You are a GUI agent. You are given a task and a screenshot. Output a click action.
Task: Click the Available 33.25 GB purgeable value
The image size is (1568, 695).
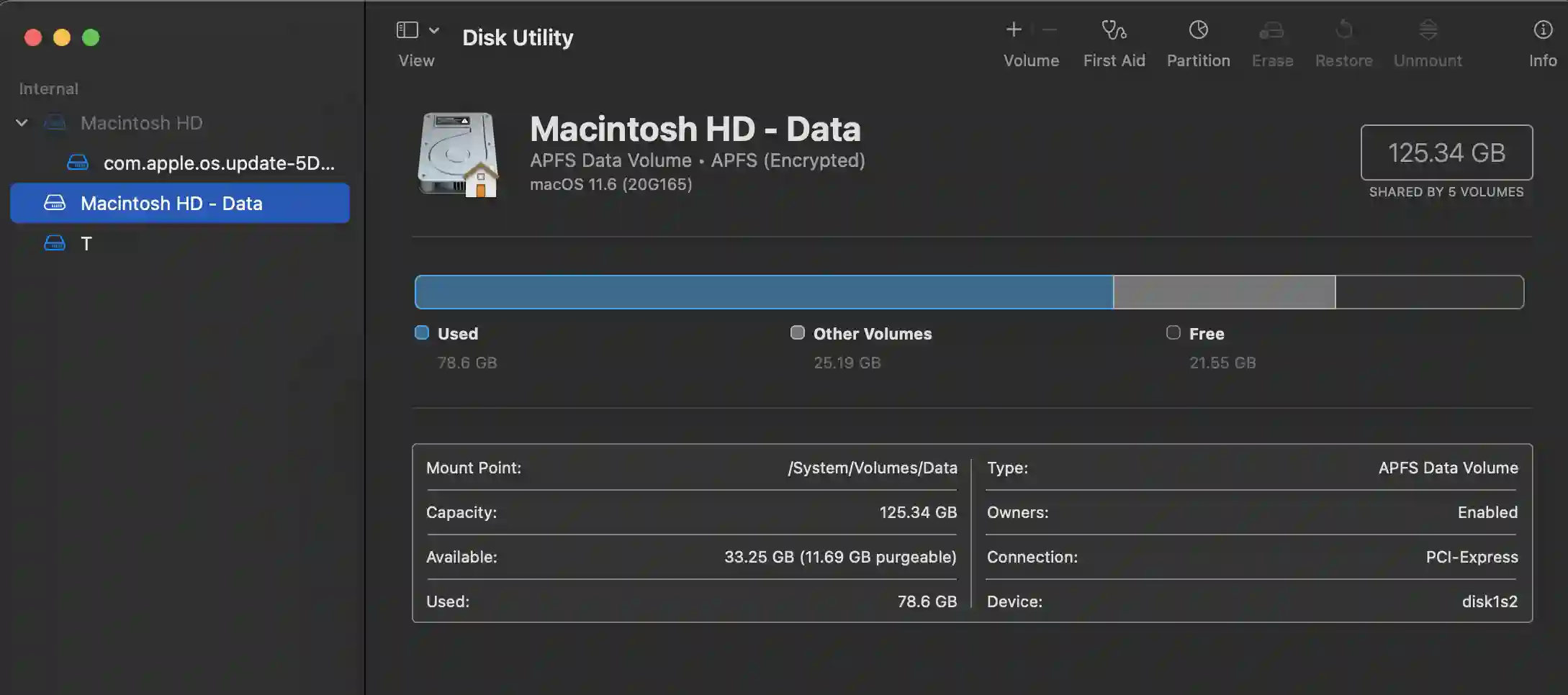840,557
